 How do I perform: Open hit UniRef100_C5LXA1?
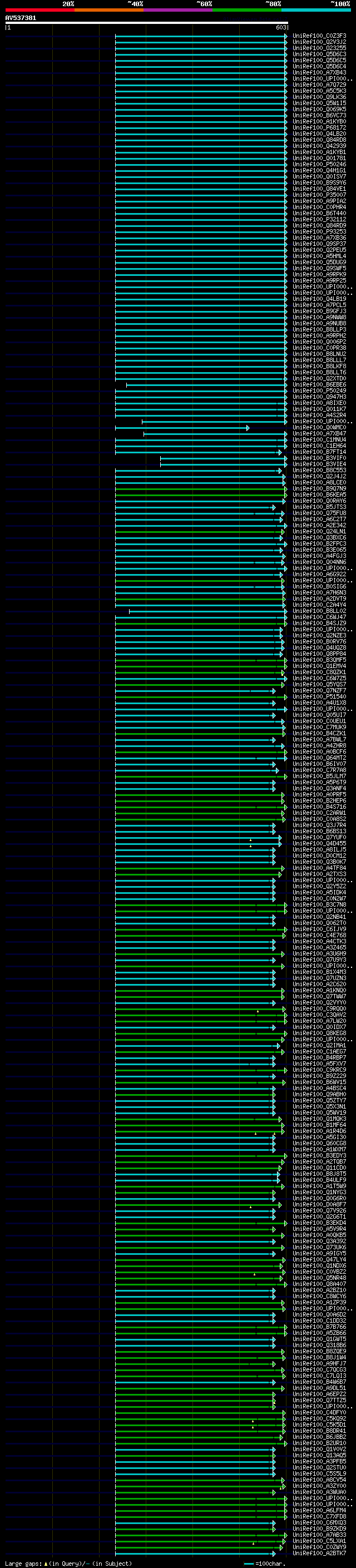pyautogui.click(x=319, y=1541)
